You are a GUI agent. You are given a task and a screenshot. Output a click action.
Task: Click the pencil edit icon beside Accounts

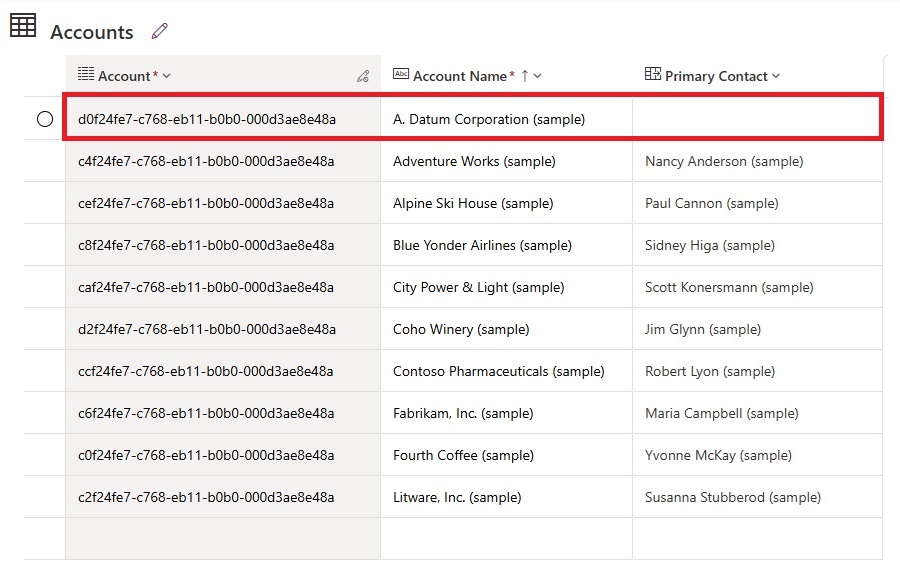tap(160, 31)
